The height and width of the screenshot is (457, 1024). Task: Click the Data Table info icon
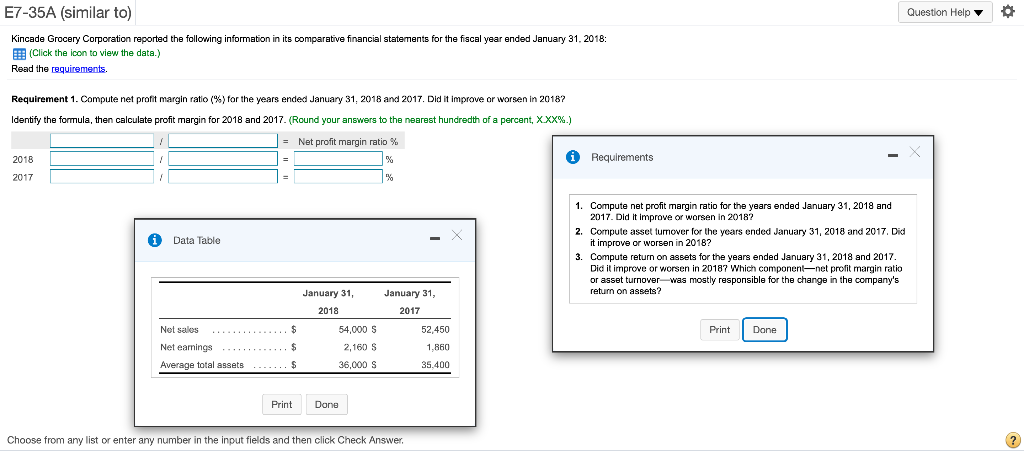[x=155, y=240]
